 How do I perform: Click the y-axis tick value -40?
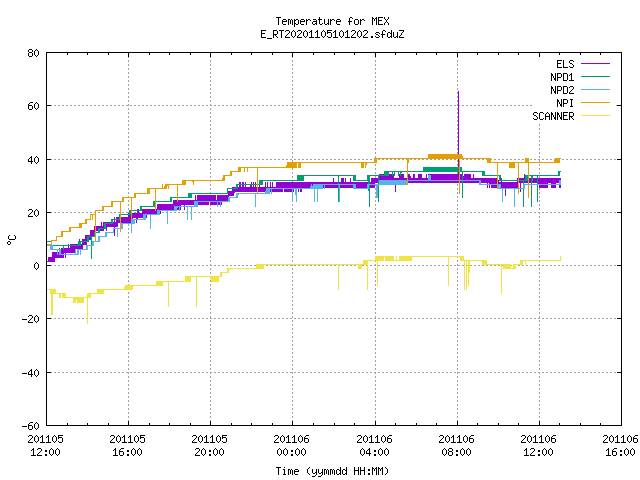(31, 373)
